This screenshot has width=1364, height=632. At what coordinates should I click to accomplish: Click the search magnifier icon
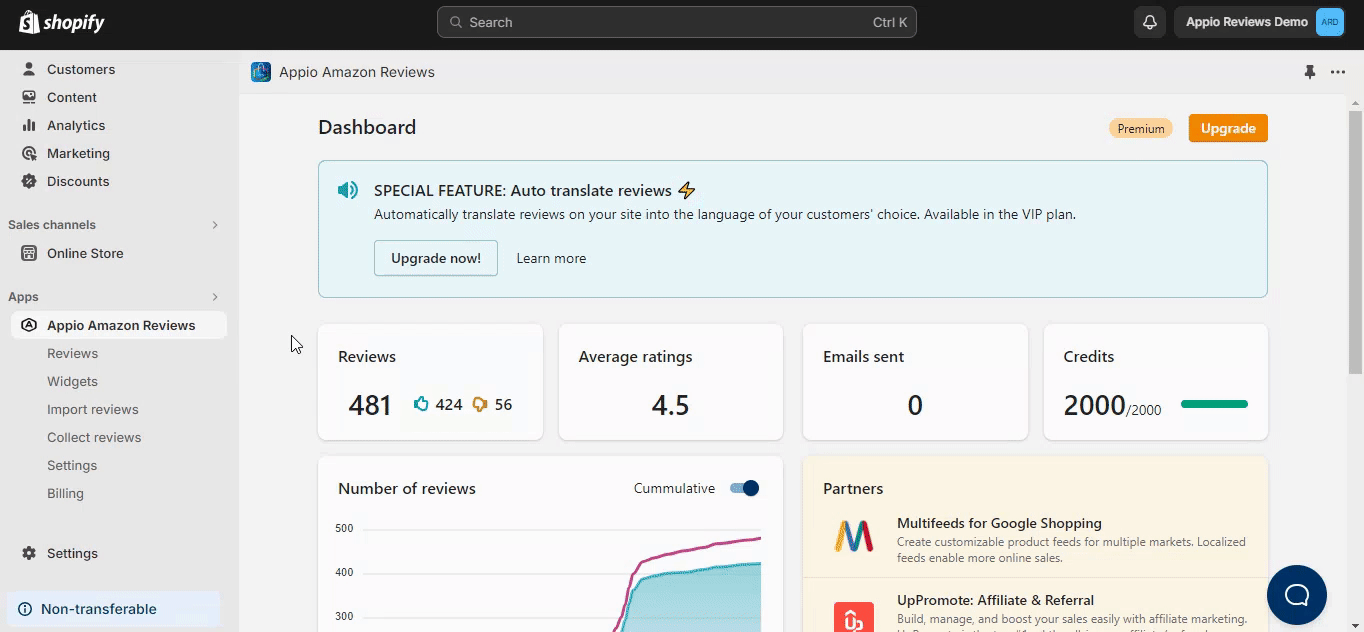[x=456, y=22]
